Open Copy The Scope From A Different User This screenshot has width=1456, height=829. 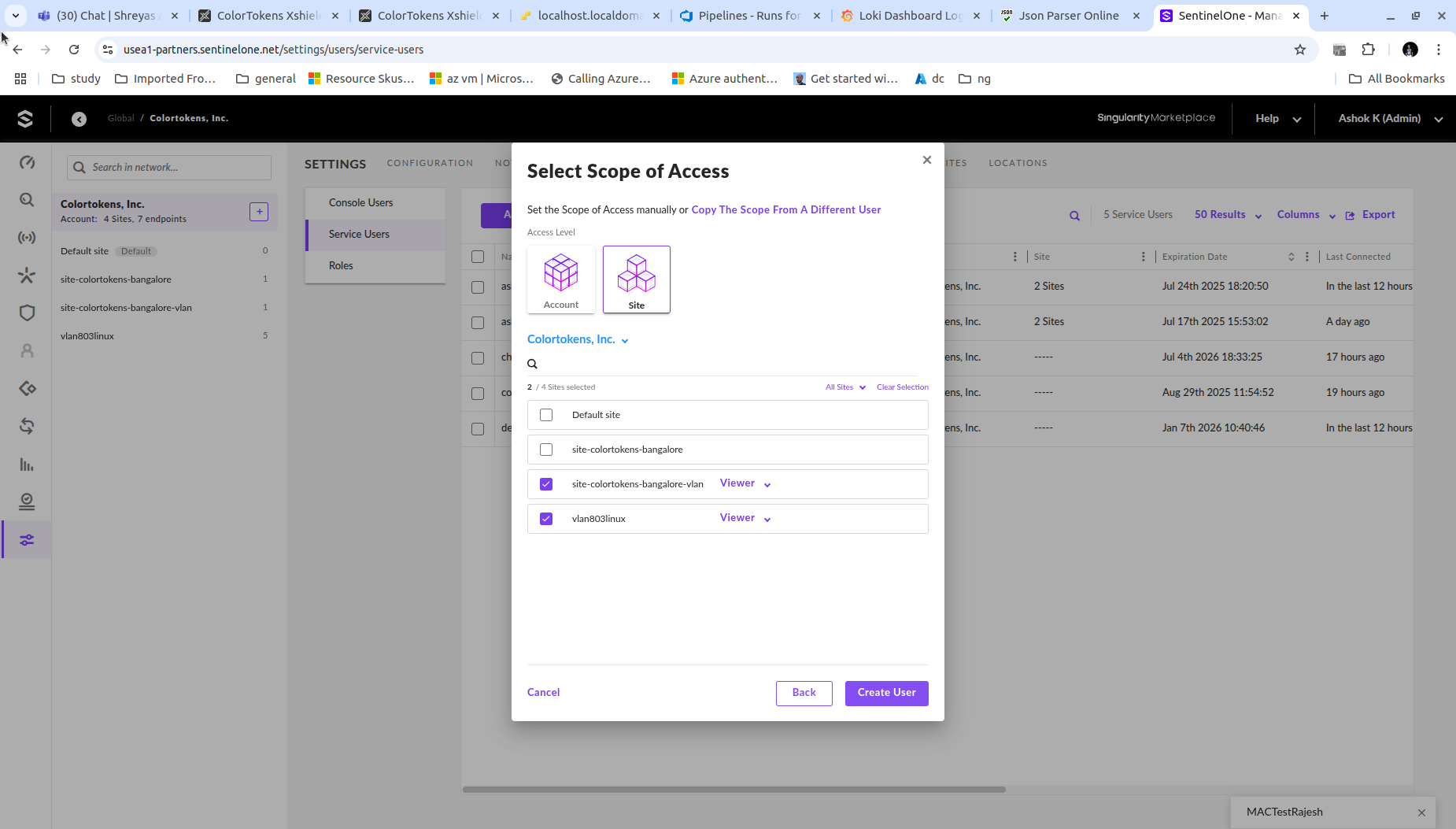[785, 209]
